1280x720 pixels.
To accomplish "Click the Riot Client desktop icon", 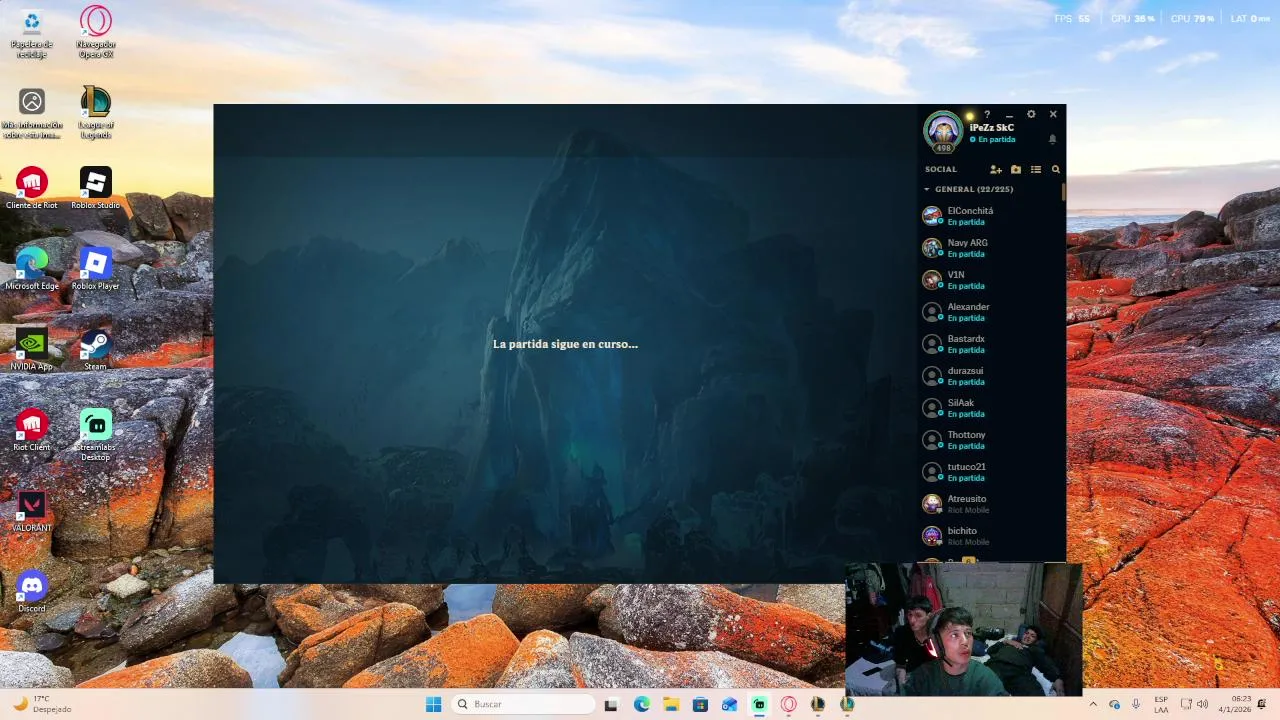I will (x=31, y=431).
